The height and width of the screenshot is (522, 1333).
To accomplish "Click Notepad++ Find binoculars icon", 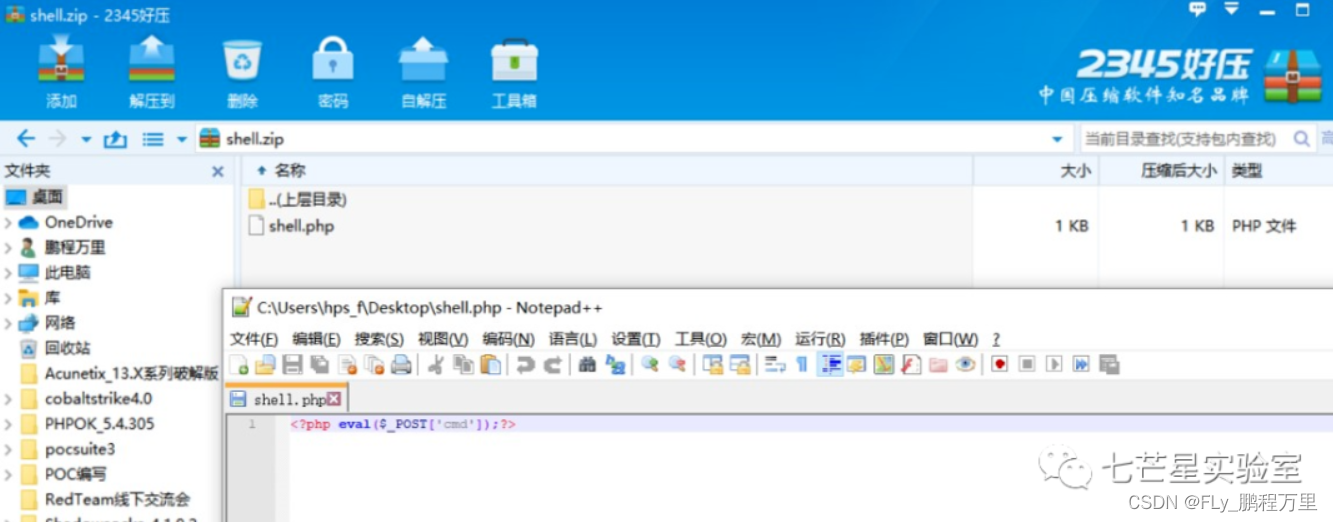I will (587, 364).
